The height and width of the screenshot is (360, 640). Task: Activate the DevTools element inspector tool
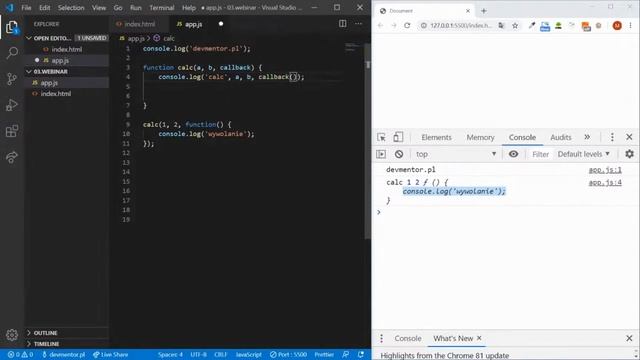tap(381, 137)
